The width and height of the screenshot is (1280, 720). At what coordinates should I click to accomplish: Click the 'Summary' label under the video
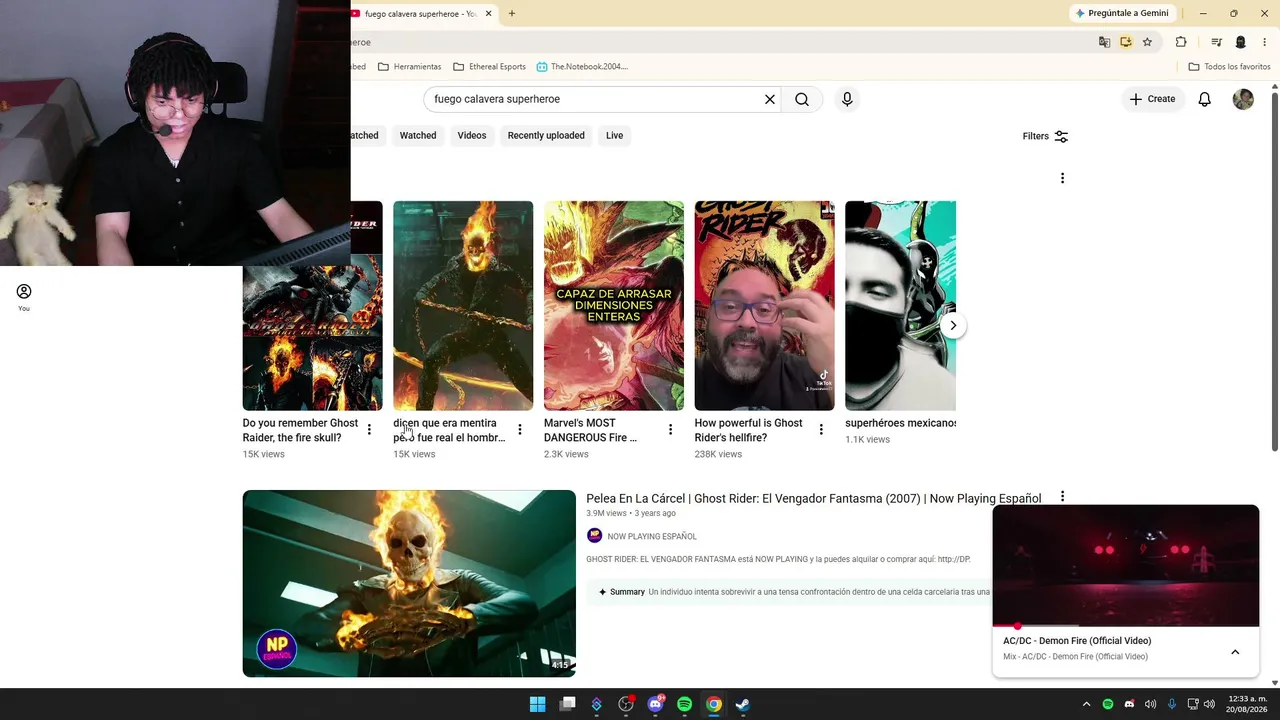[x=627, y=592]
